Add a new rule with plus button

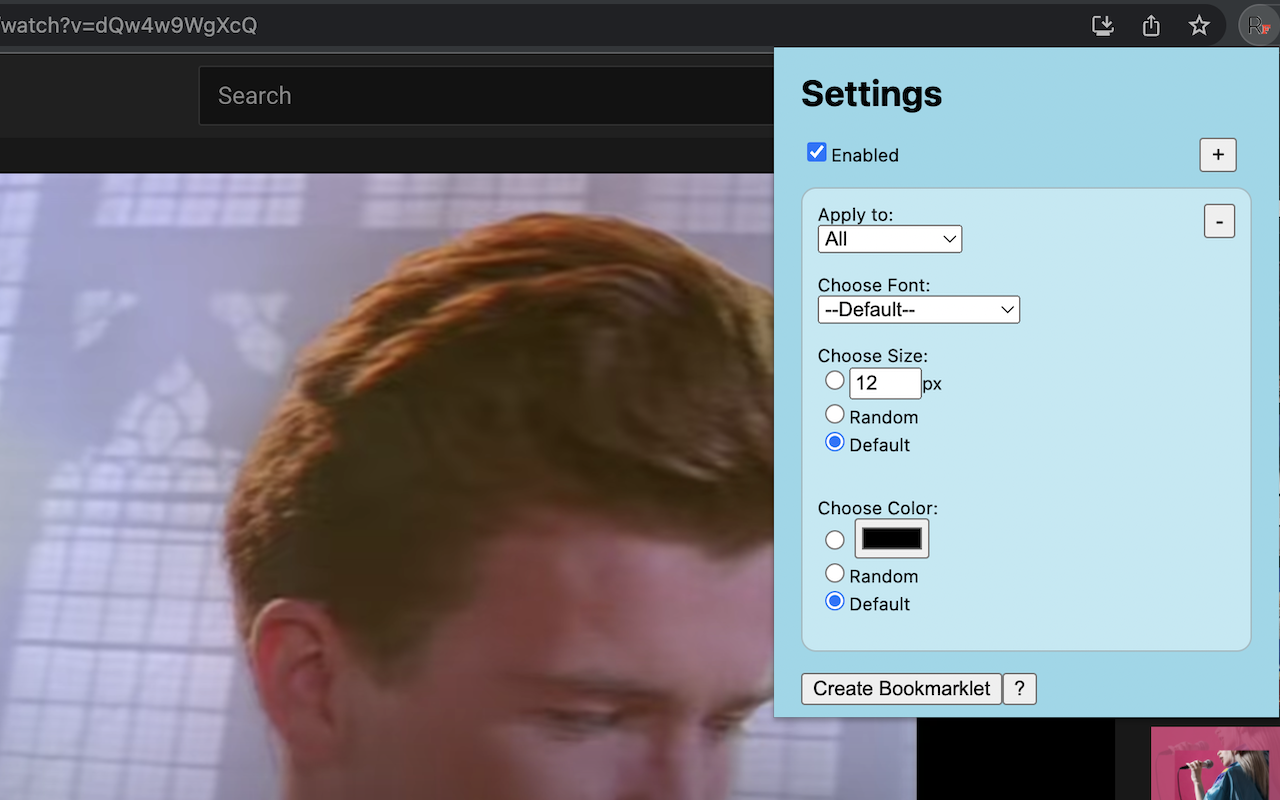(x=1218, y=155)
